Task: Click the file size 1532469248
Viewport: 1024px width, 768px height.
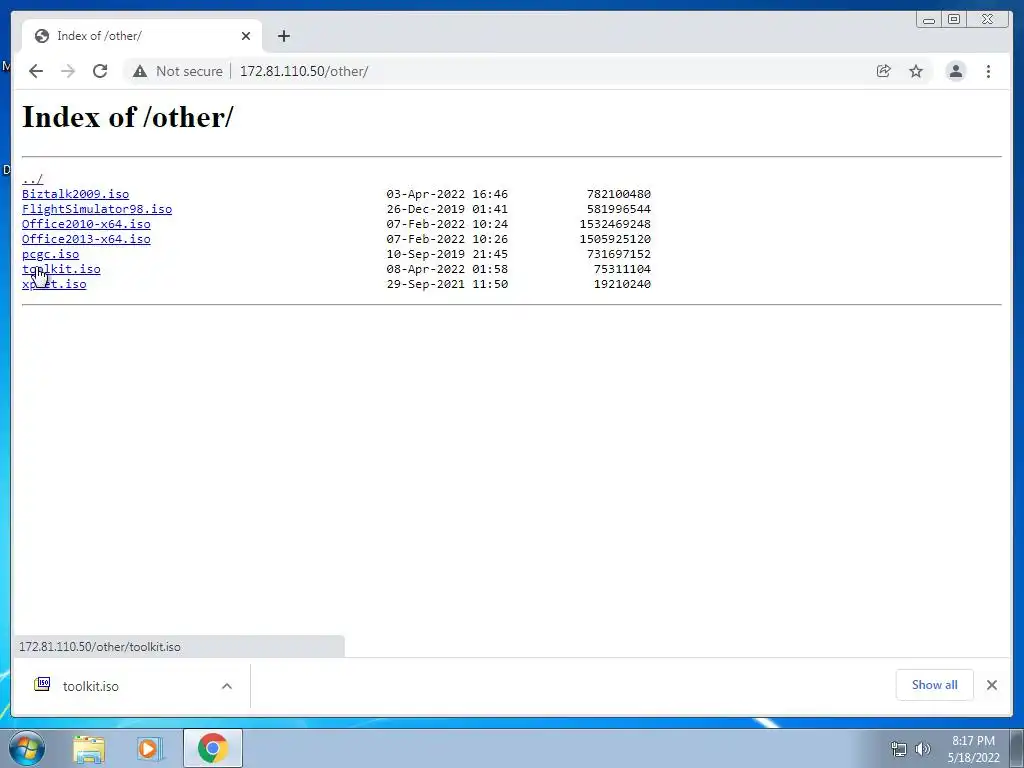Action: [x=615, y=224]
